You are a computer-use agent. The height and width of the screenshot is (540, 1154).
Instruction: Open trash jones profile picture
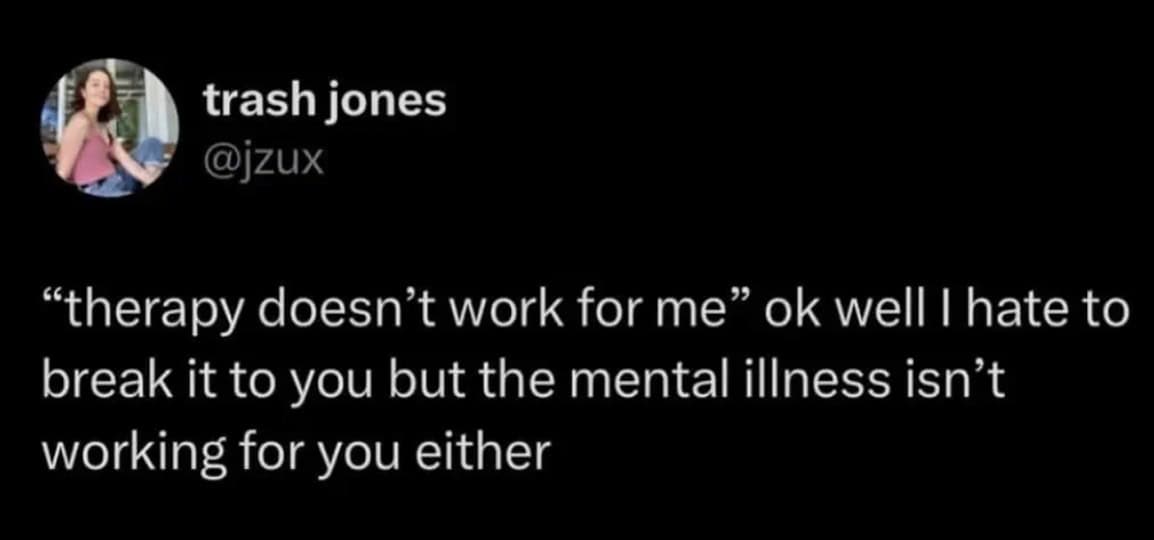point(110,127)
